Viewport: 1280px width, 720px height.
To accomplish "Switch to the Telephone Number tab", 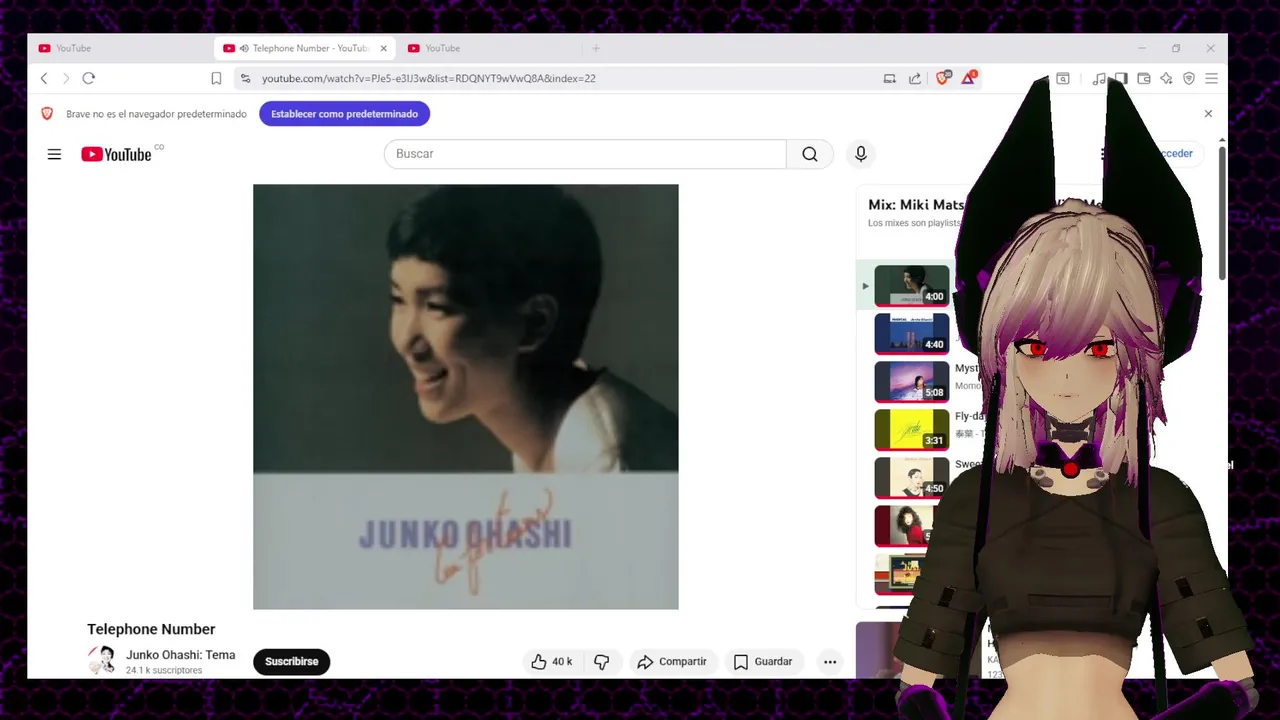I will point(305,48).
